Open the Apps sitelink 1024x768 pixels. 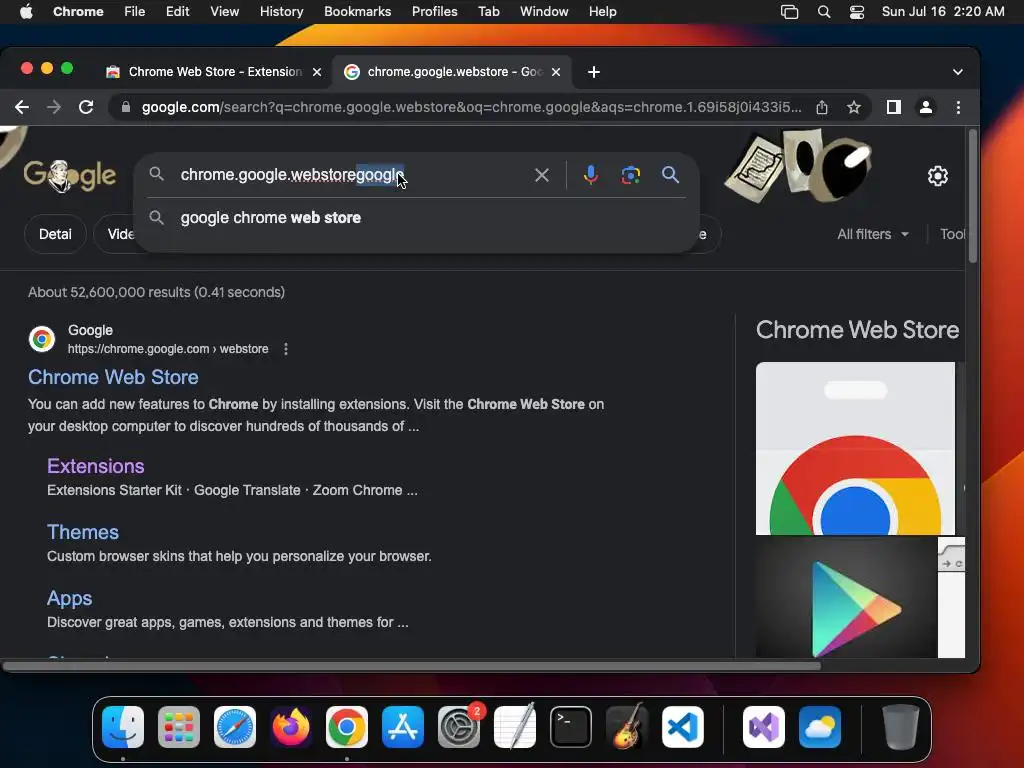pyautogui.click(x=69, y=598)
